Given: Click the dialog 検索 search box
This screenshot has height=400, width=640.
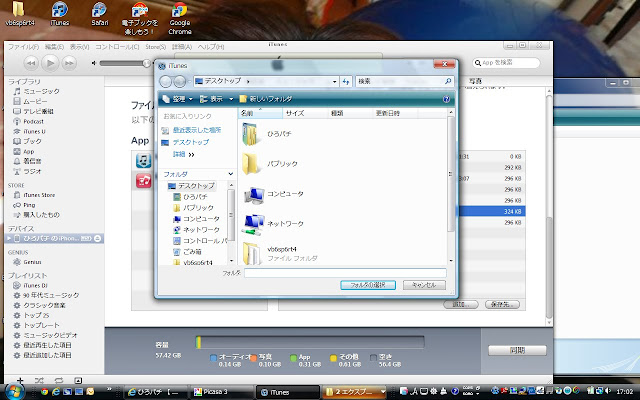Looking at the screenshot, I should 404,81.
